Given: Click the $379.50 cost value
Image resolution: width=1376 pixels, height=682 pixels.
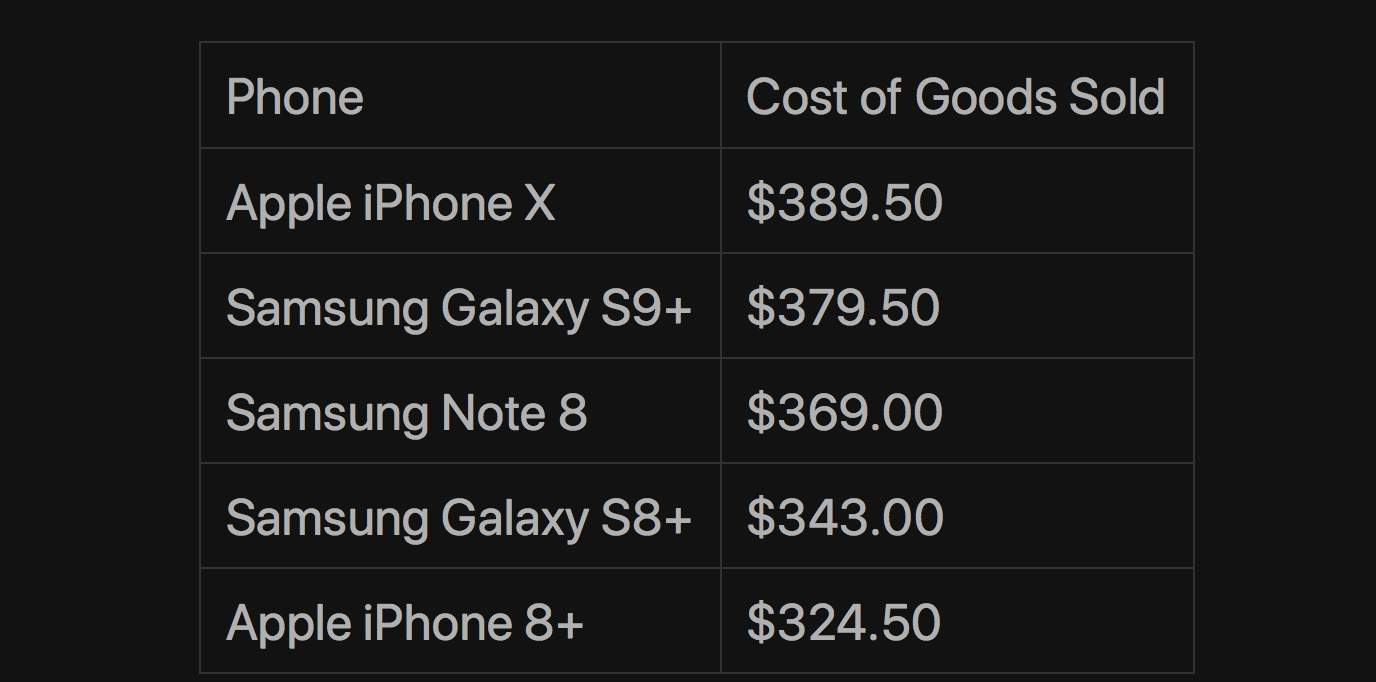Looking at the screenshot, I should coord(843,308).
